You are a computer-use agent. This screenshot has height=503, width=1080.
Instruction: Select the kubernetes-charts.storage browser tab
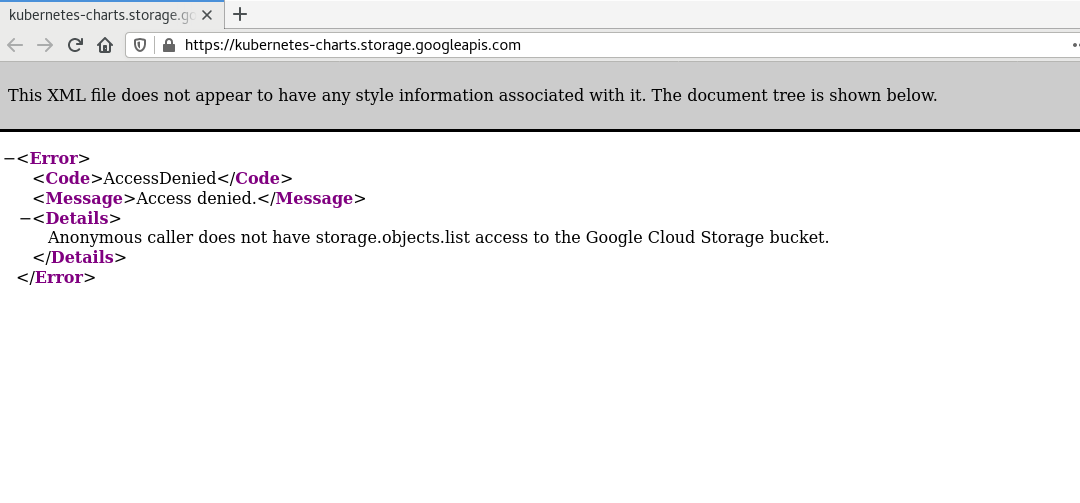tap(100, 14)
